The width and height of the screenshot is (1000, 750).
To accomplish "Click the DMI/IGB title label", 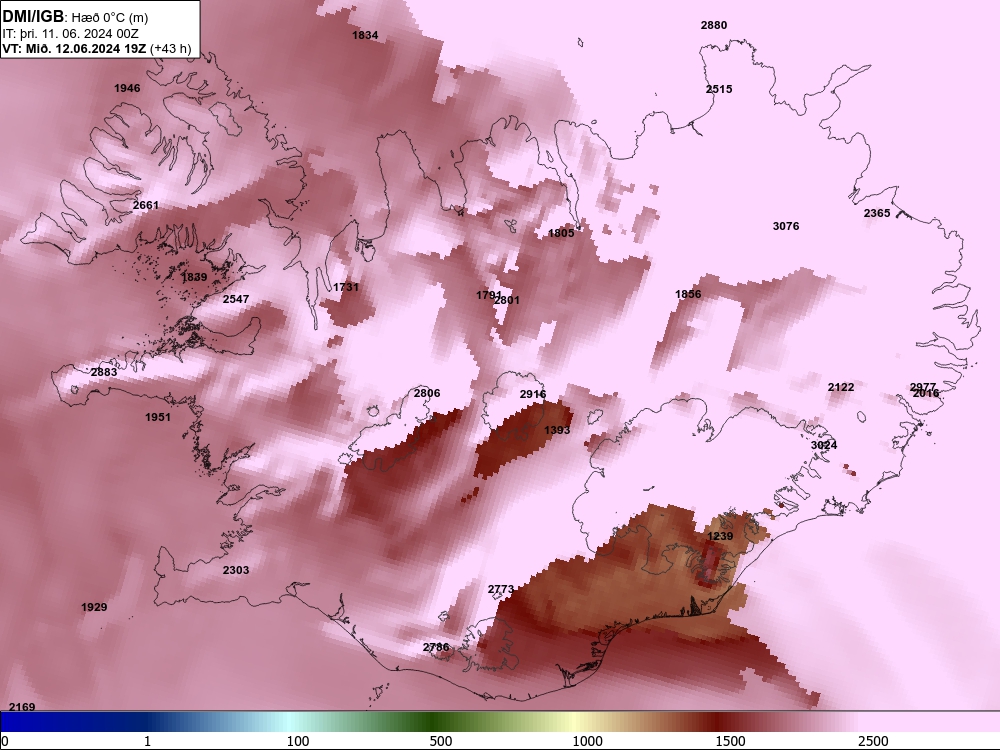I will pyautogui.click(x=33, y=17).
